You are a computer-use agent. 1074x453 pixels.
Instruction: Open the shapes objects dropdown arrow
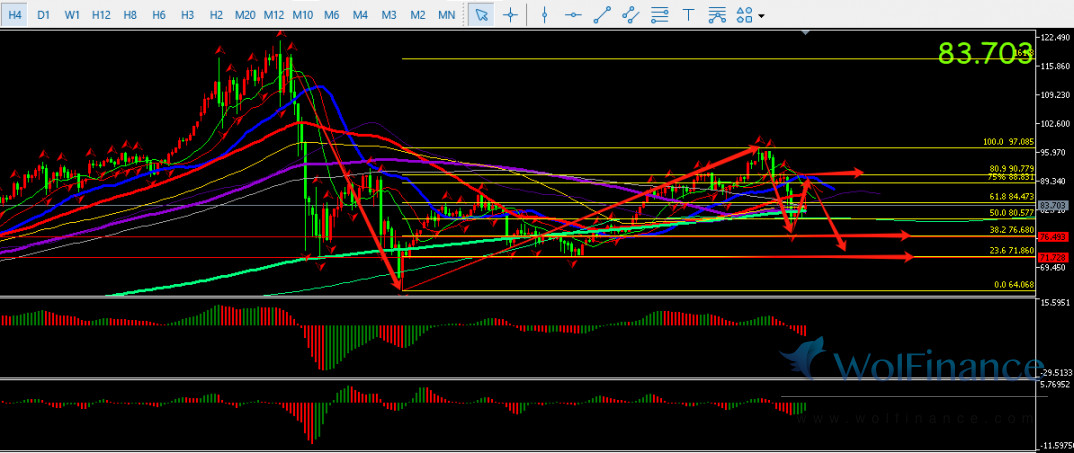pos(762,16)
